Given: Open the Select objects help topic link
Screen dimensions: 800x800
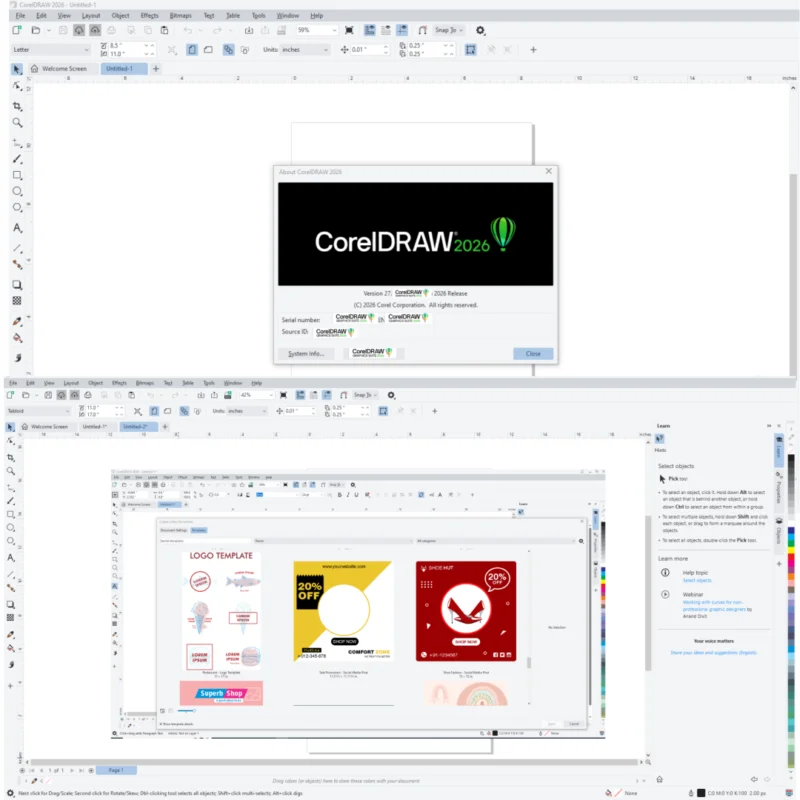Looking at the screenshot, I should pyautogui.click(x=697, y=580).
